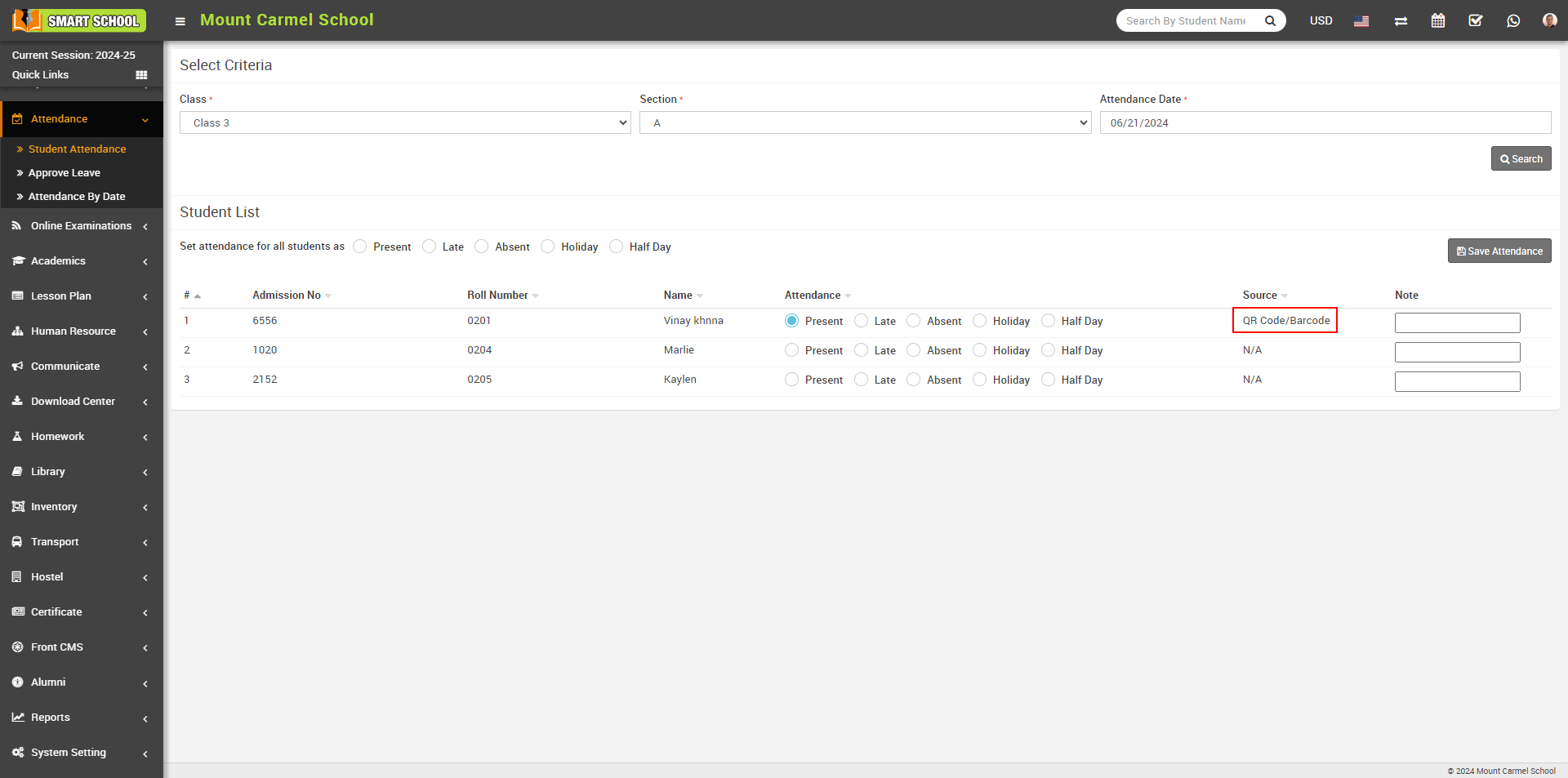
Task: Open the Quick Links grid icon
Action: (141, 74)
